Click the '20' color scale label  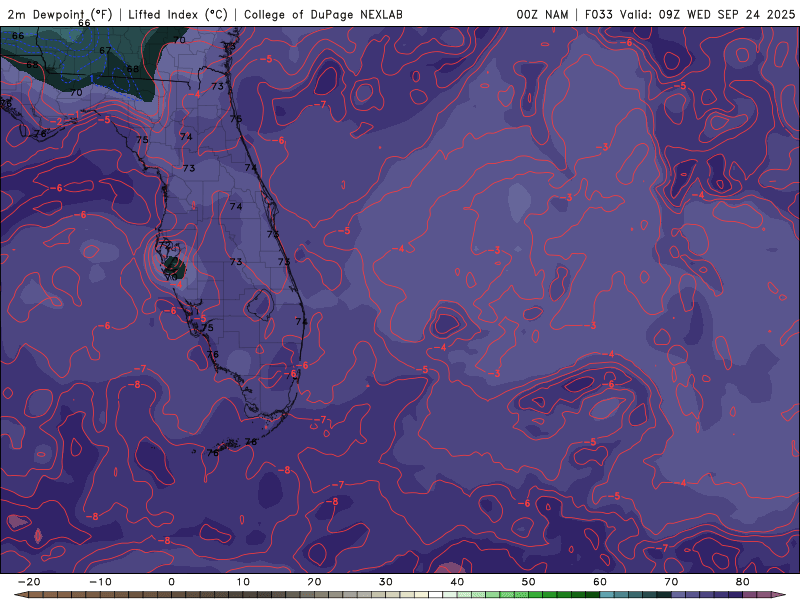pyautogui.click(x=314, y=582)
